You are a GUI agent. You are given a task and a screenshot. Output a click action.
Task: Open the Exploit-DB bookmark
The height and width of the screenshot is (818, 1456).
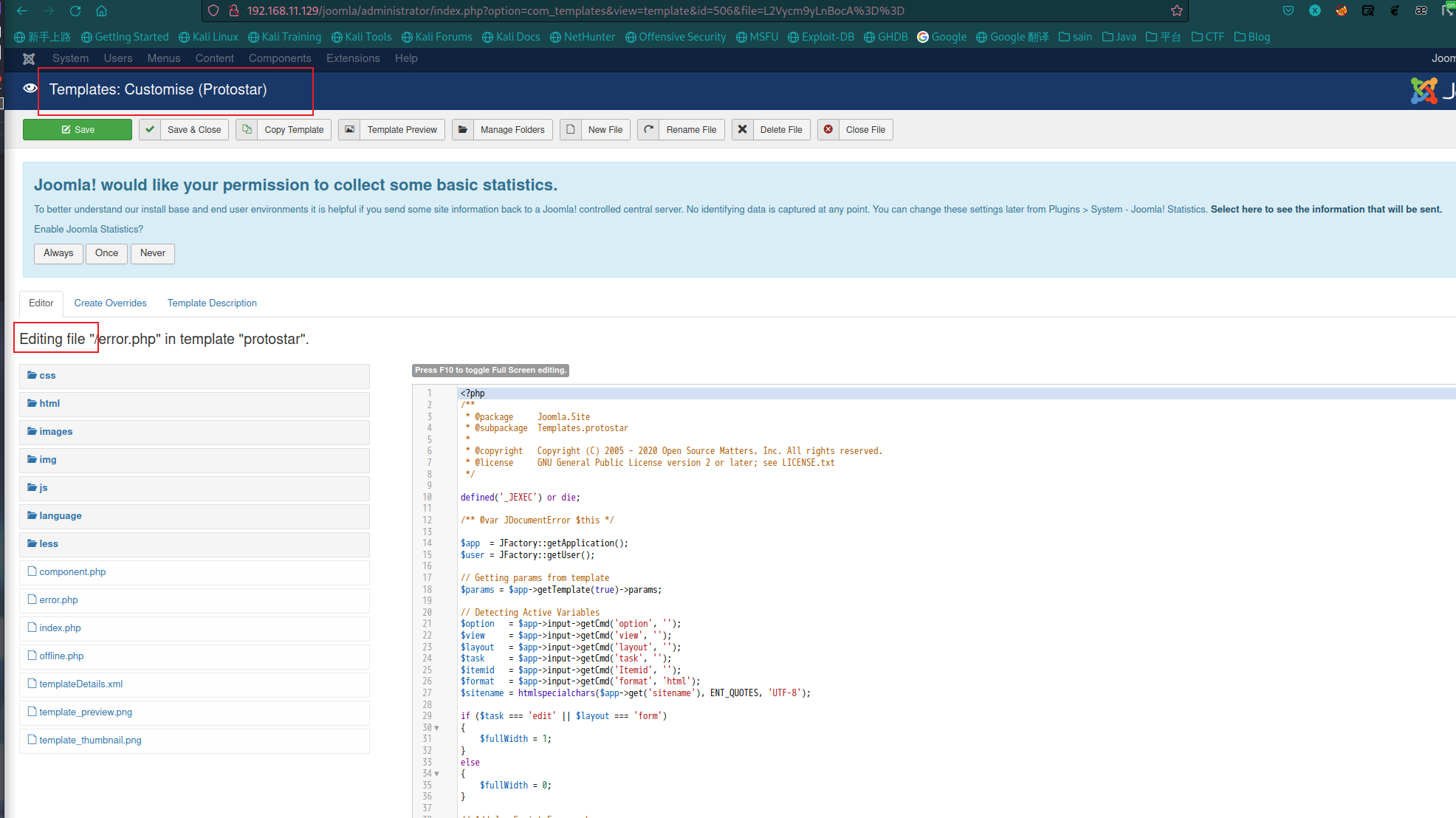click(821, 37)
